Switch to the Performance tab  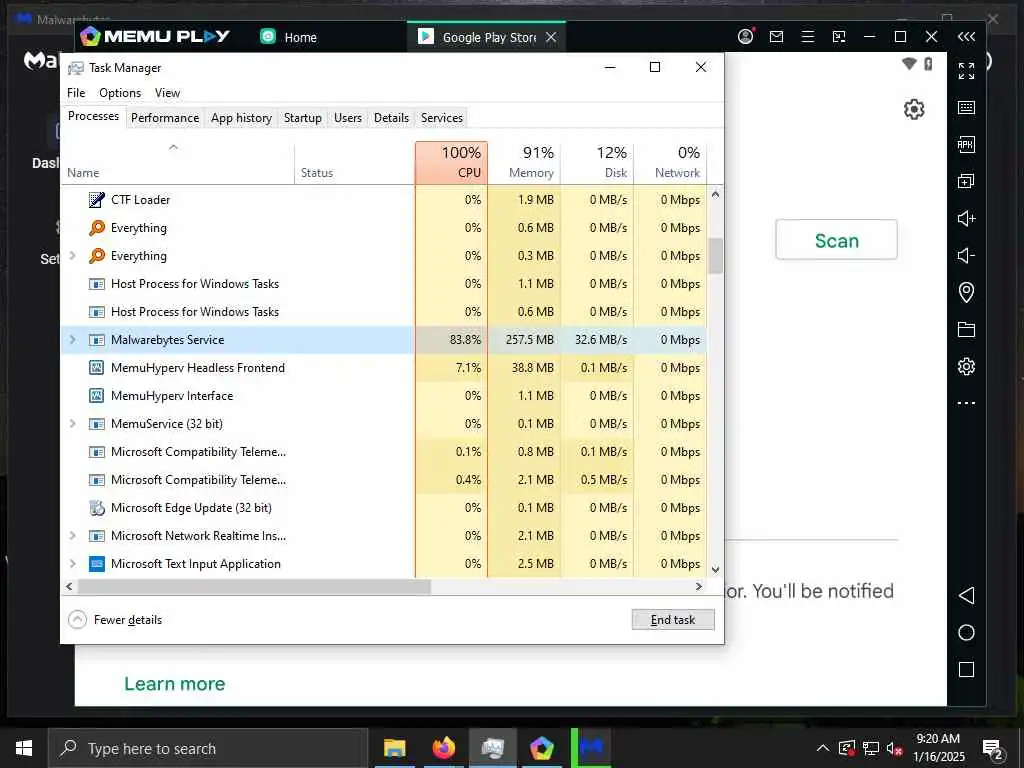pyautogui.click(x=165, y=118)
